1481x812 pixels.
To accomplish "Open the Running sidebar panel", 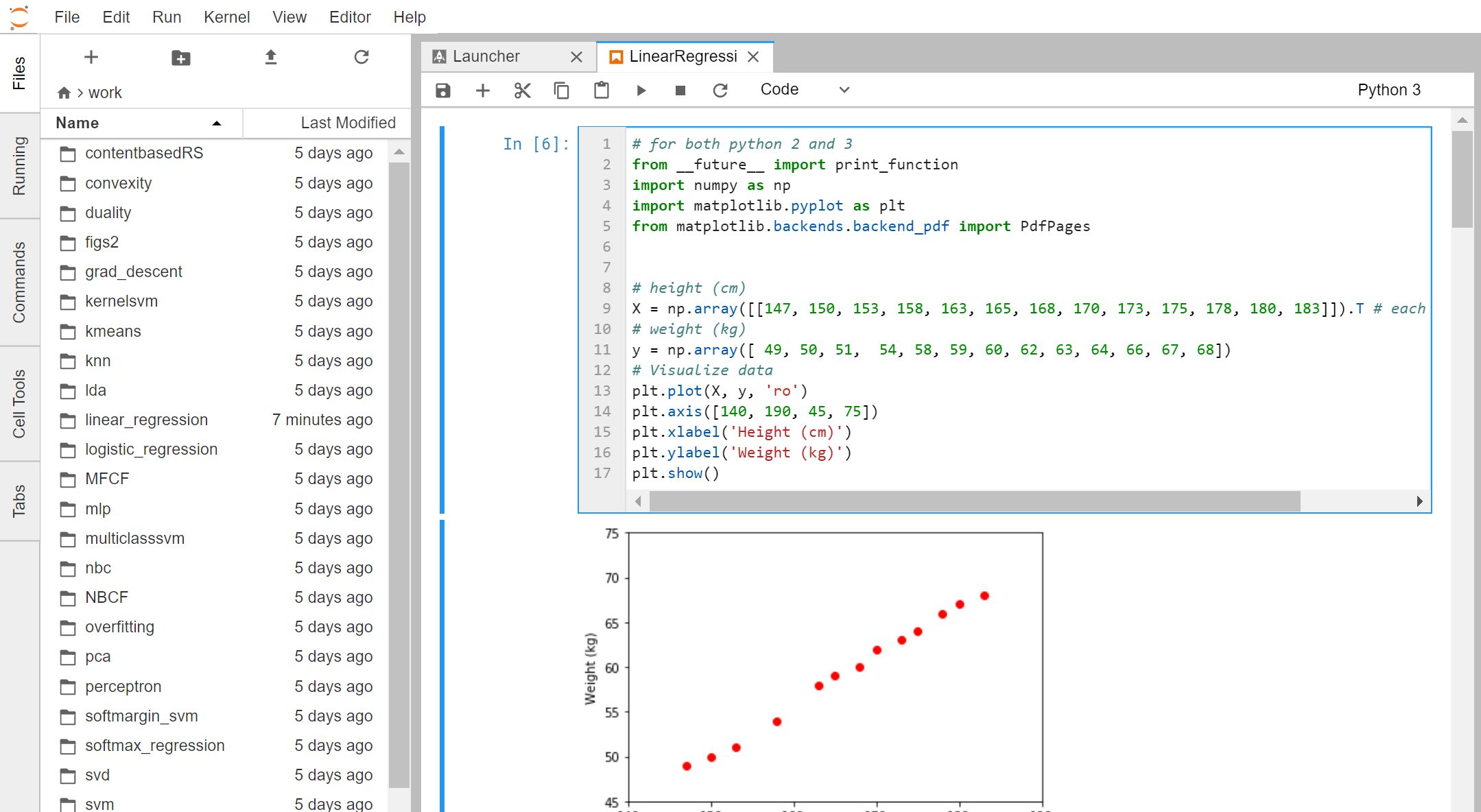I will [19, 166].
